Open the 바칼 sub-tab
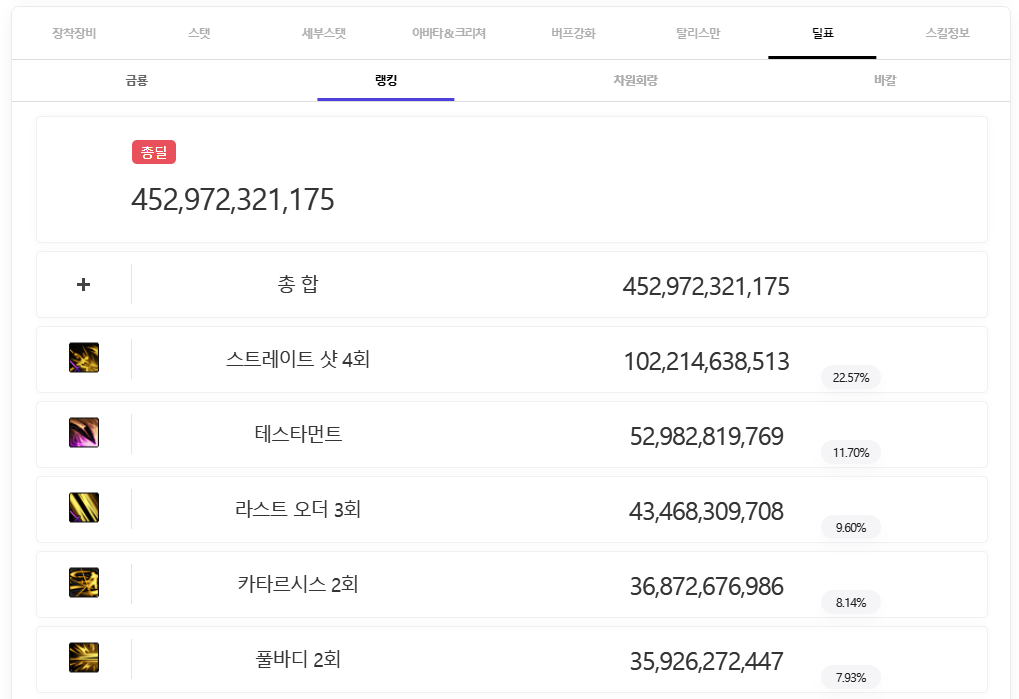 [x=885, y=80]
